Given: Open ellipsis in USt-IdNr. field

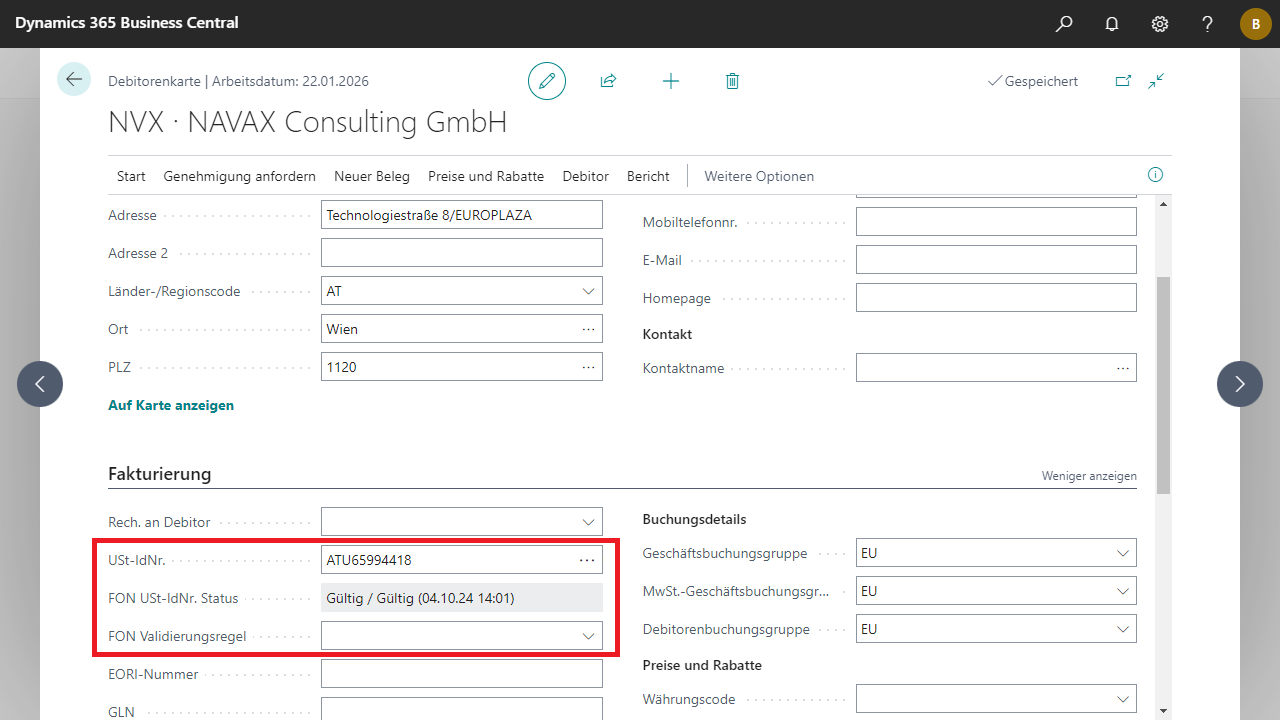Looking at the screenshot, I should [587, 560].
